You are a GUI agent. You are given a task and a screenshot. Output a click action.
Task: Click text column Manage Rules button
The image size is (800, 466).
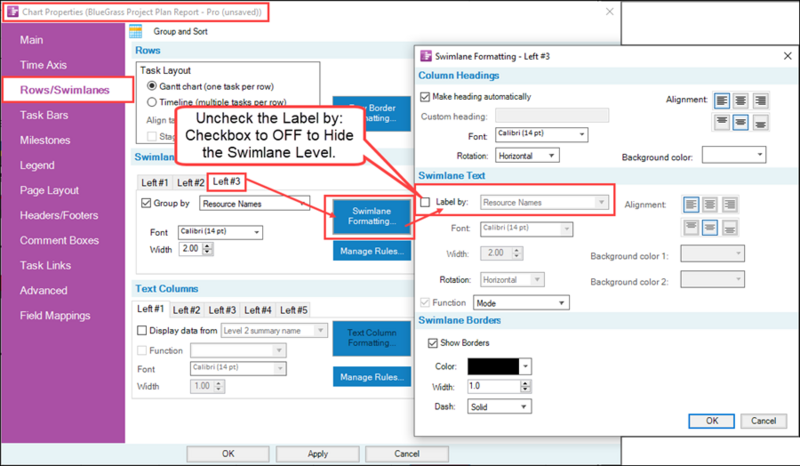pos(372,377)
